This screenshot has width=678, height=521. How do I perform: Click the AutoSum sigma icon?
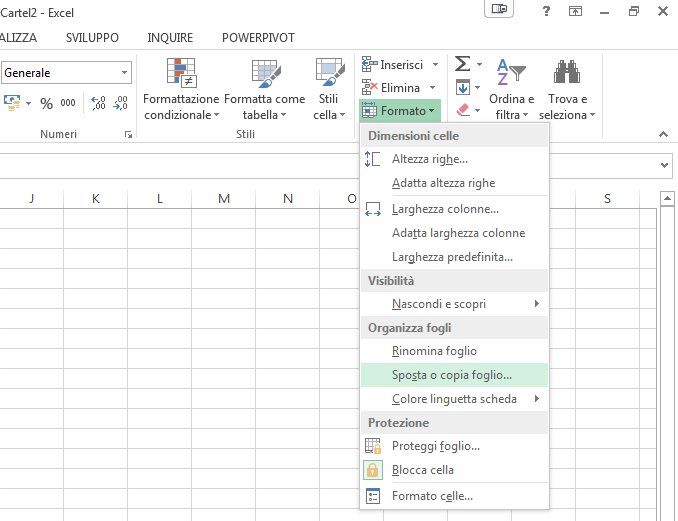(463, 64)
